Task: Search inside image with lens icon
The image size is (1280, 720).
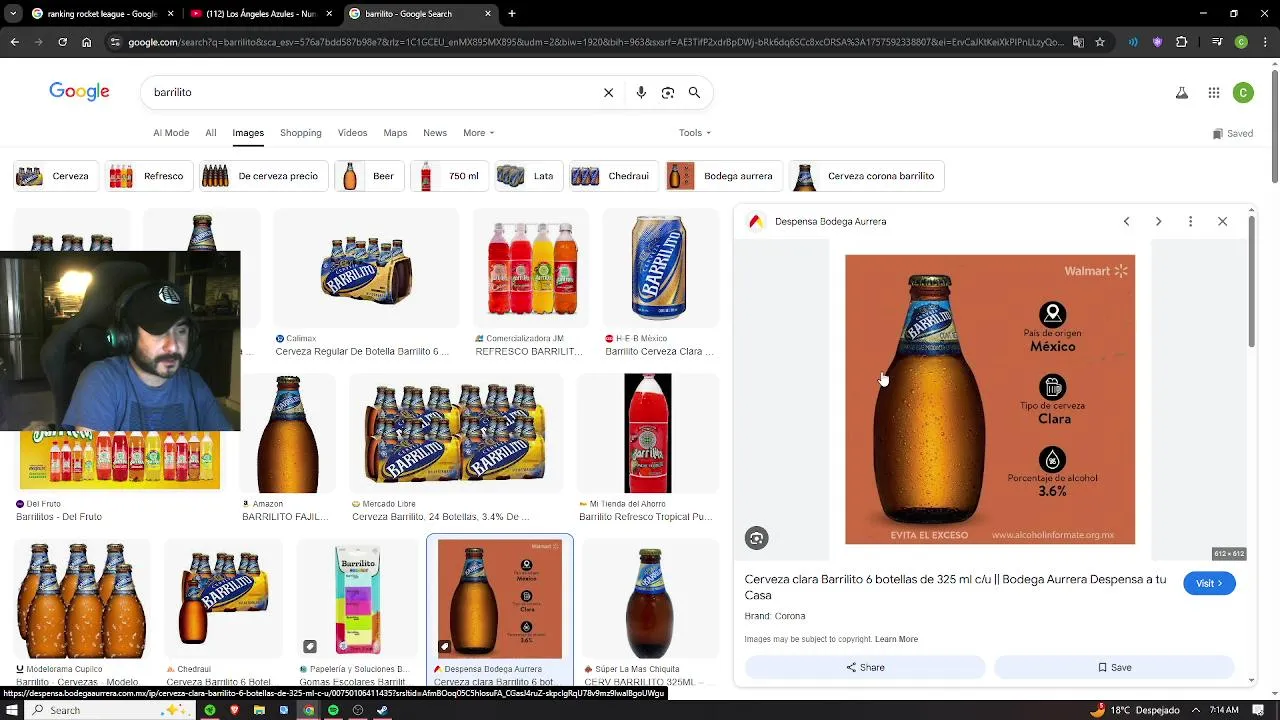Action: coord(756,538)
